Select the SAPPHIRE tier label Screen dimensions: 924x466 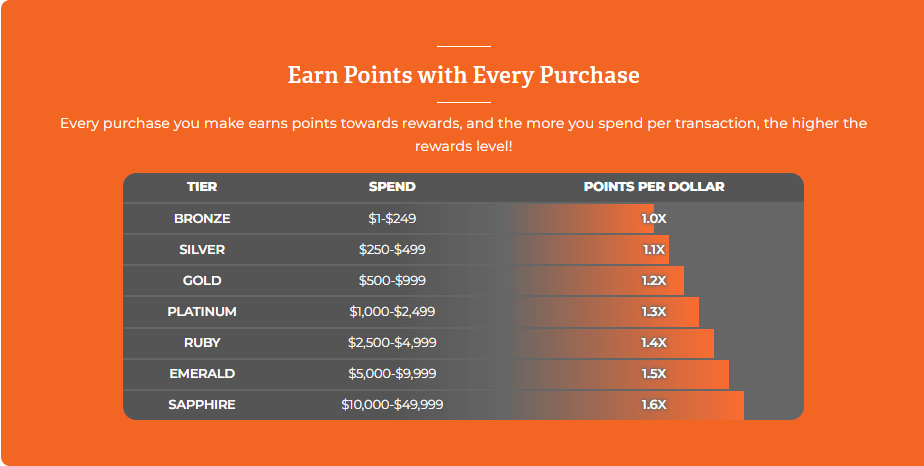[x=202, y=405]
